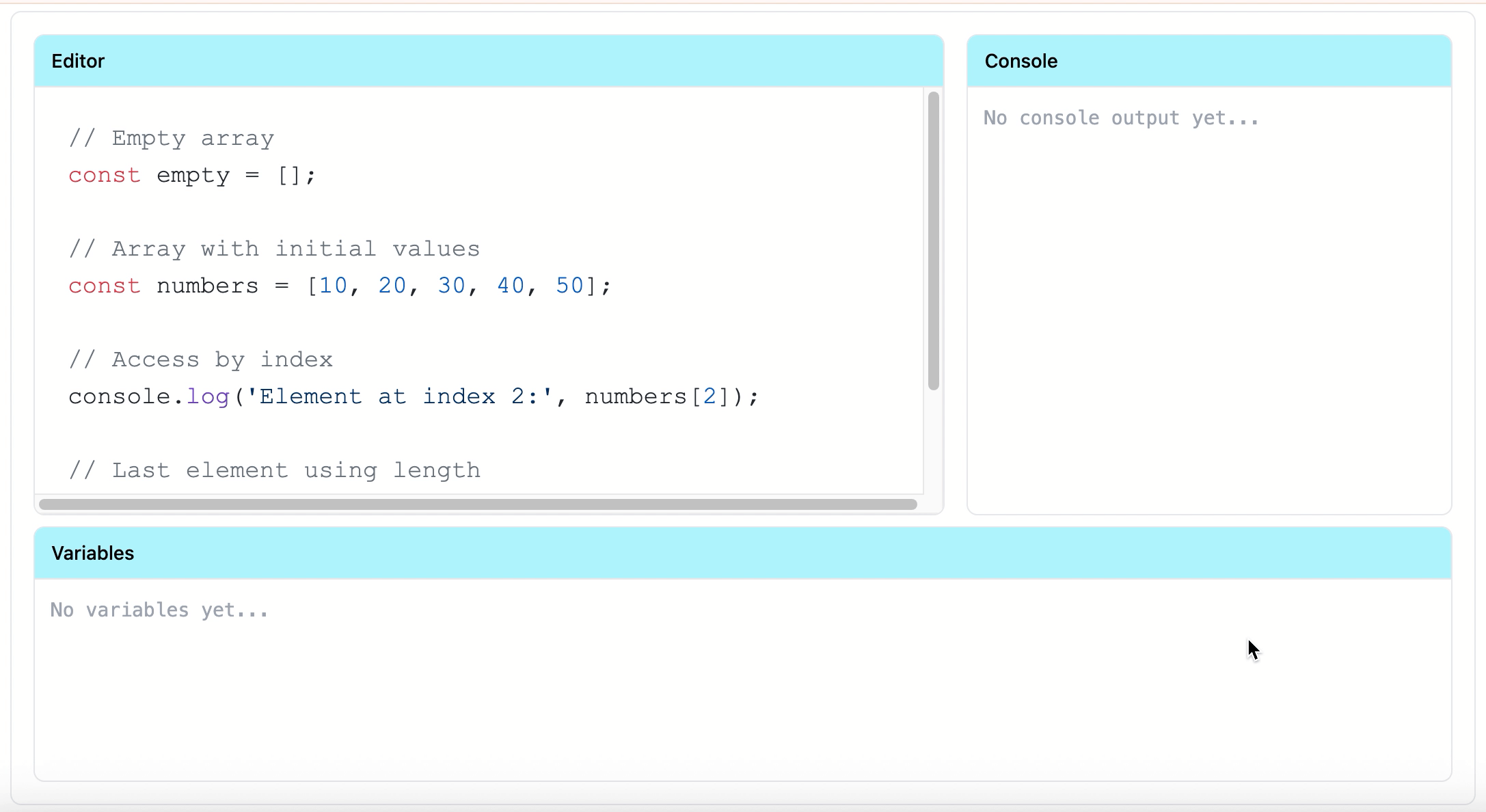Click the Variables panel header

click(x=742, y=554)
